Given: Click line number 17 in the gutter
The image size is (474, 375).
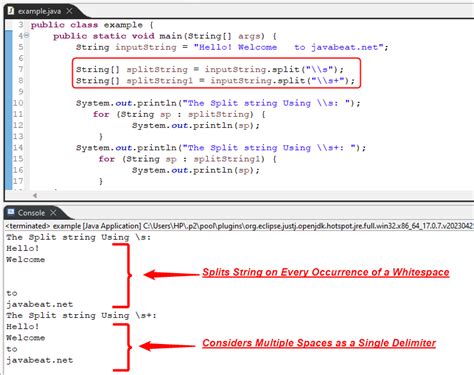Looking at the screenshot, I should (18, 181).
